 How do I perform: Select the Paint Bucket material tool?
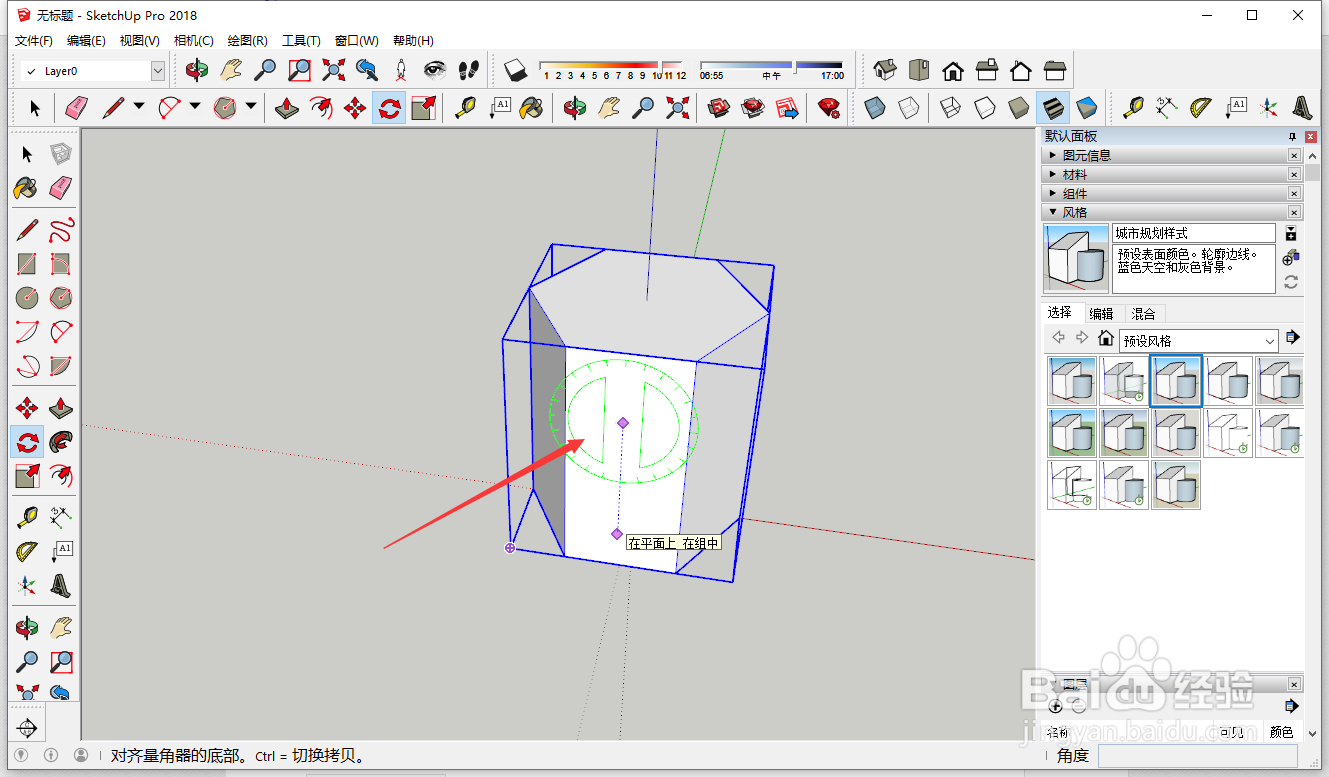point(26,187)
